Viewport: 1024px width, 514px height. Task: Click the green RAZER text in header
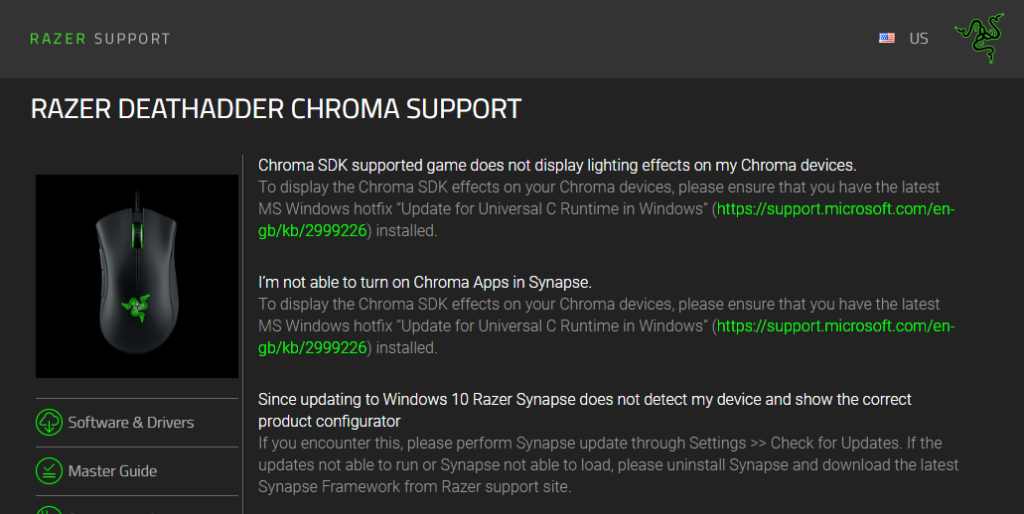(58, 39)
